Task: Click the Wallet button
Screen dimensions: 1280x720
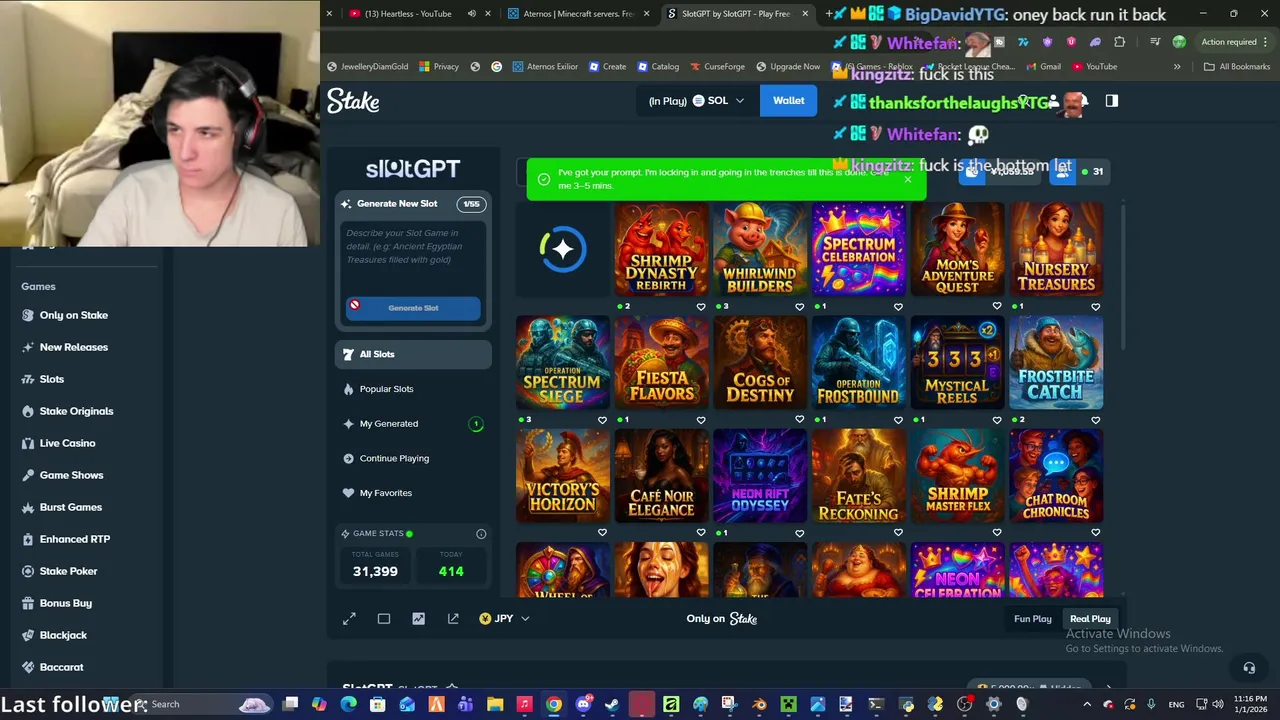Action: (788, 101)
